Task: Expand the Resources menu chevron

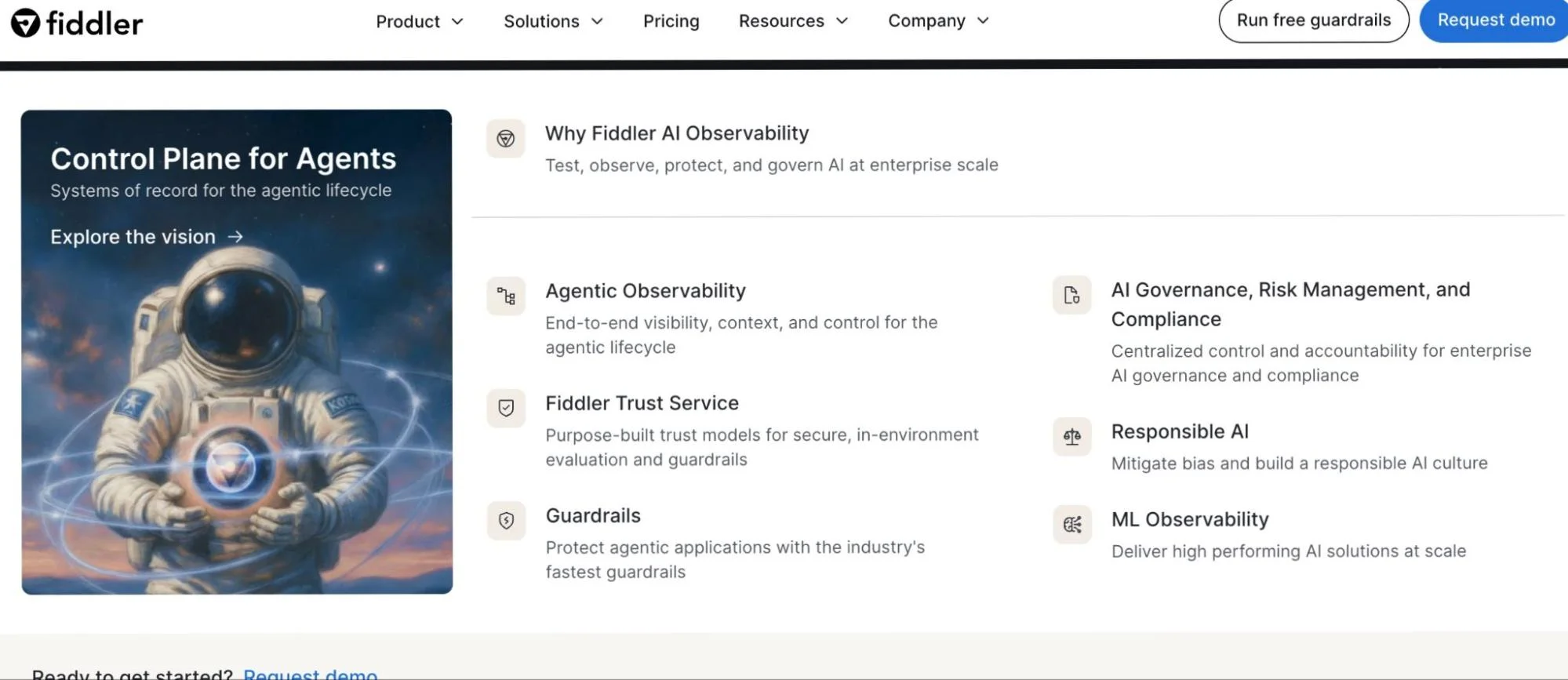Action: [842, 21]
